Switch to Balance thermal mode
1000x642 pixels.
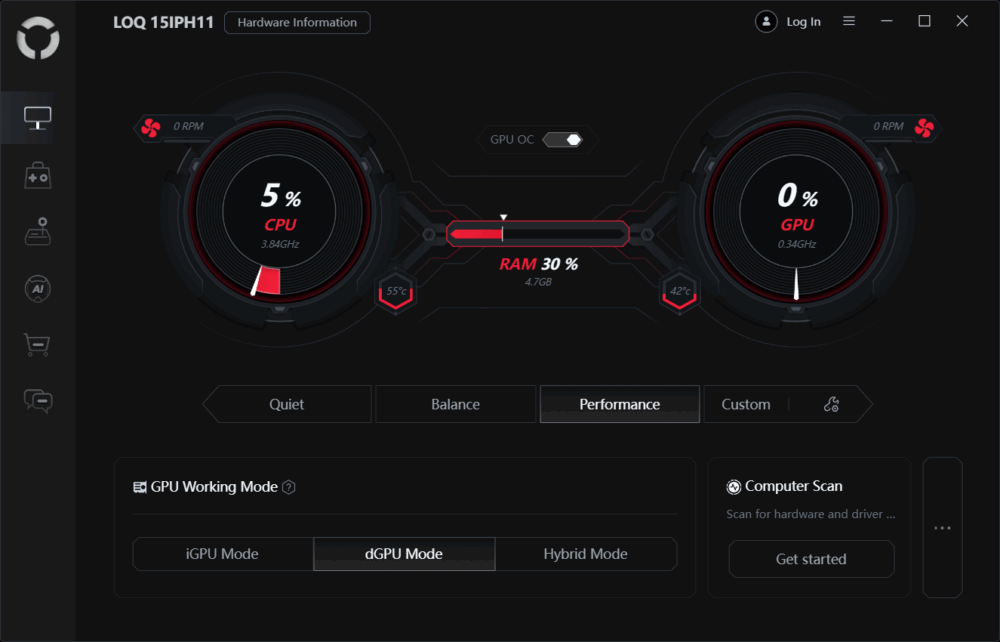(x=455, y=404)
